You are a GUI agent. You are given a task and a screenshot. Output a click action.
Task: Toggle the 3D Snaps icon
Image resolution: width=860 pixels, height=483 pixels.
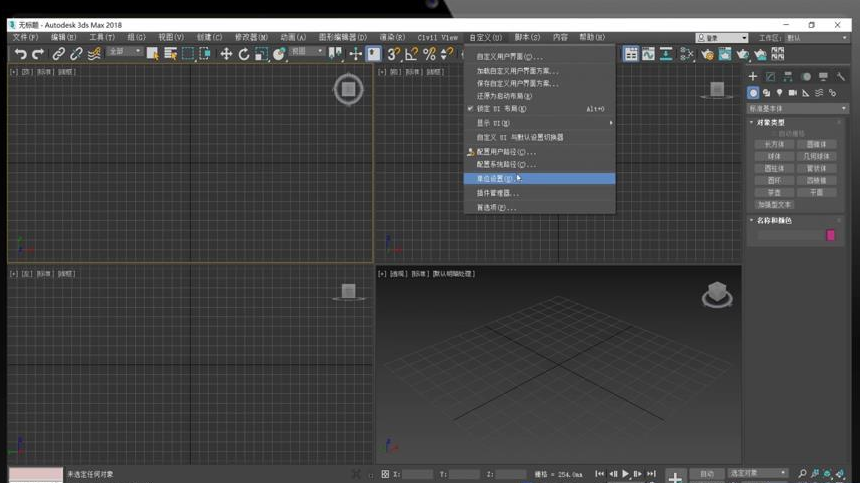click(x=393, y=54)
